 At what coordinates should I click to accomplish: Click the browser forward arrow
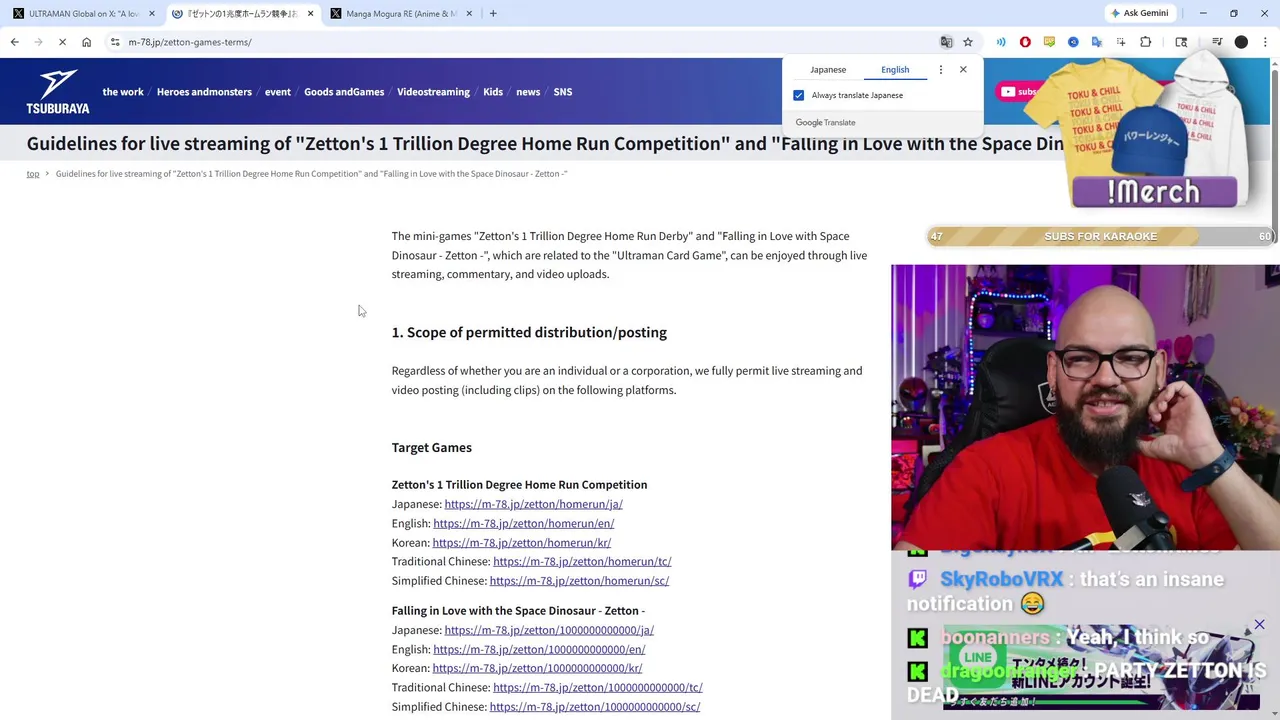[38, 42]
